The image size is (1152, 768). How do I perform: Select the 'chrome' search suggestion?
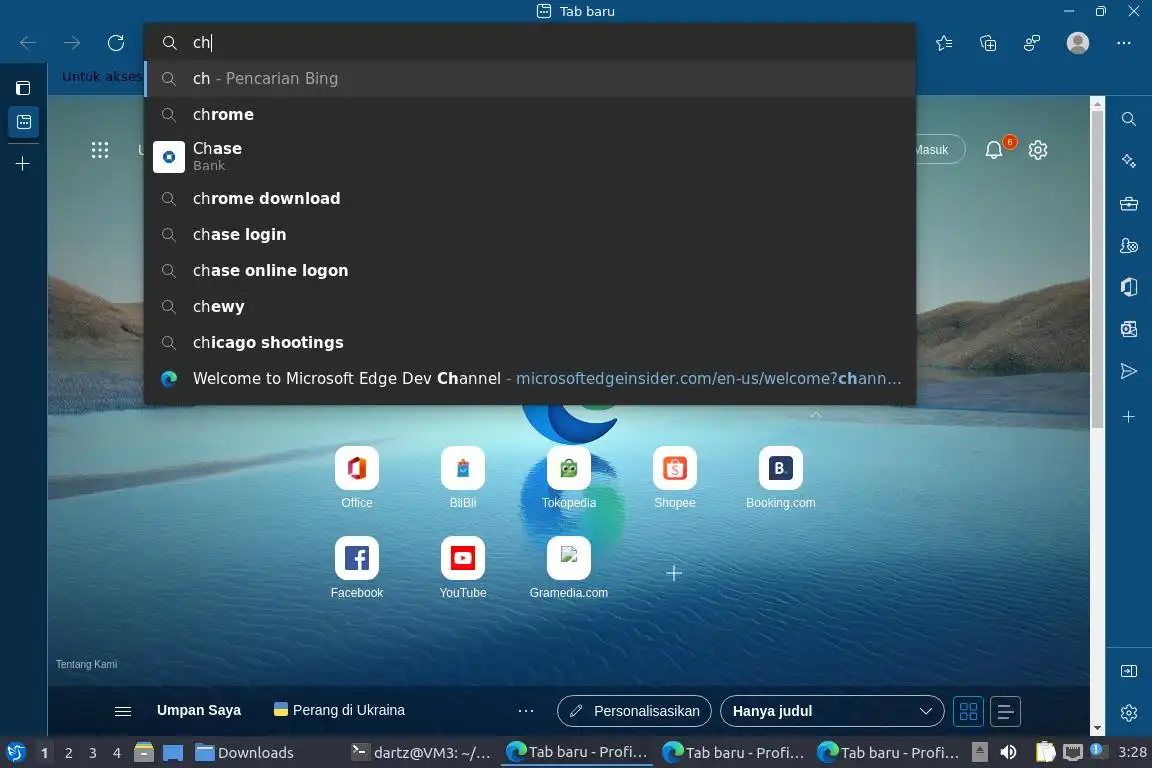coord(530,115)
